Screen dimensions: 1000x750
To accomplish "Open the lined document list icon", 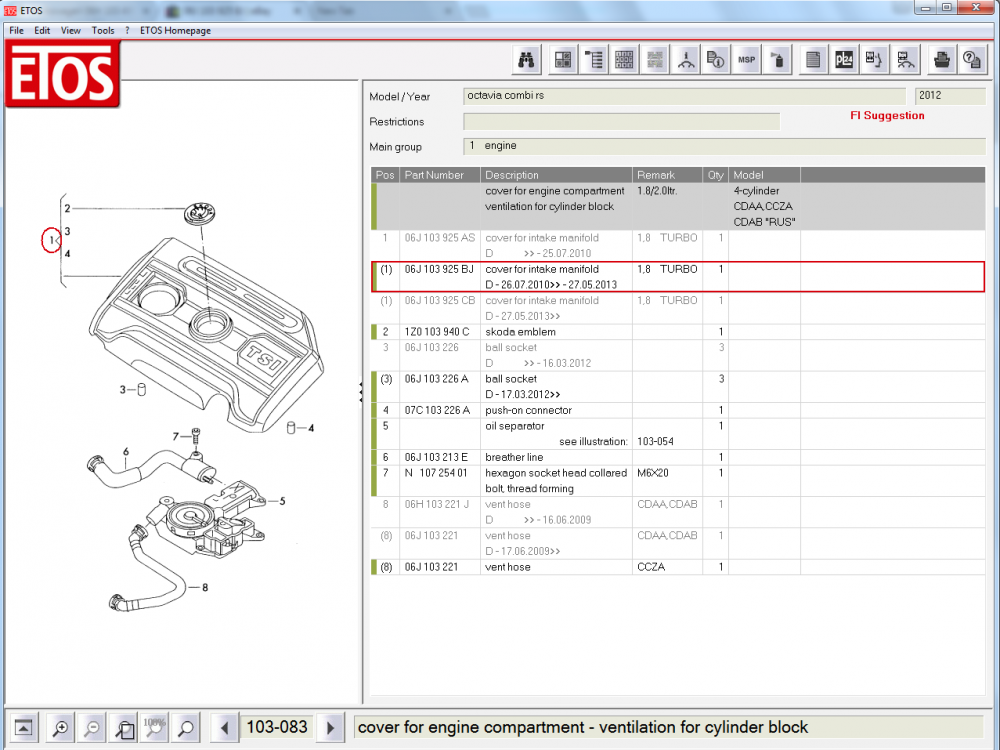I will [813, 60].
